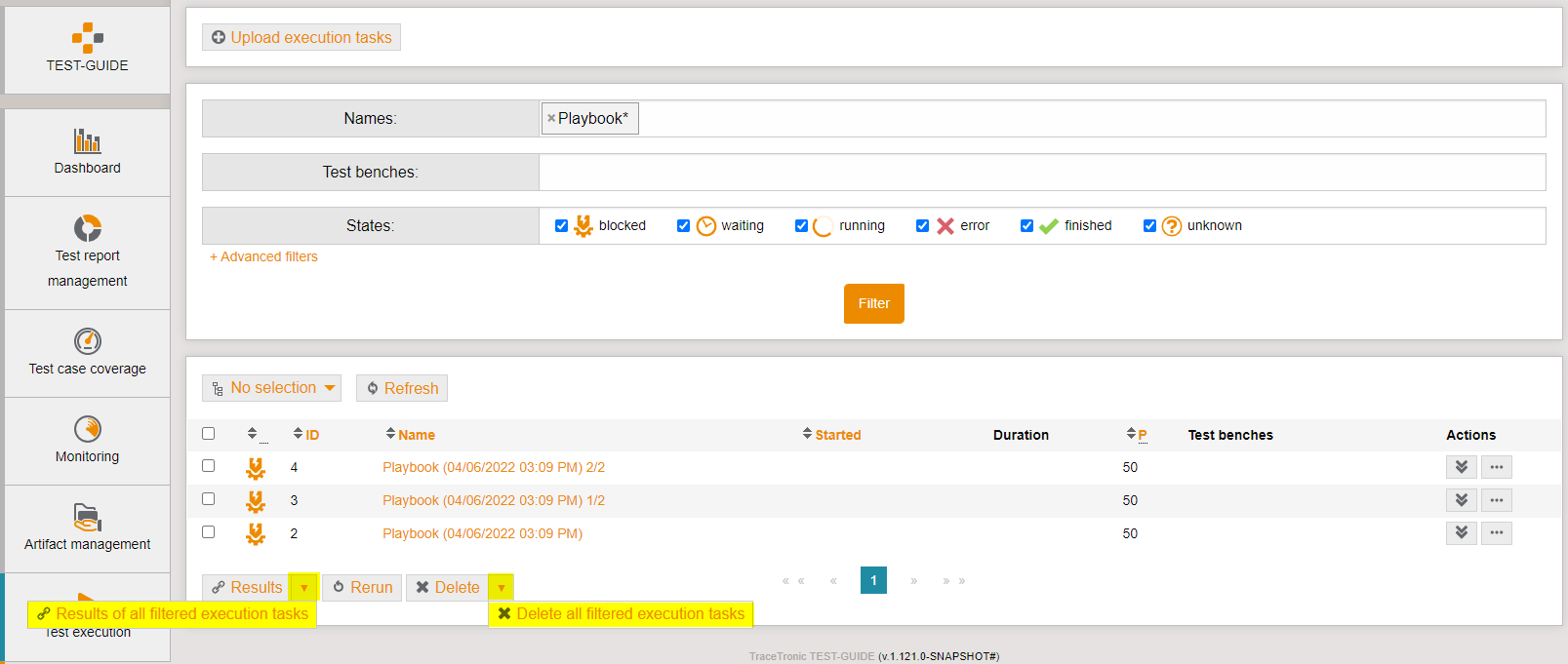Sort the table by P priority column
1568x664 pixels.
tap(1137, 435)
